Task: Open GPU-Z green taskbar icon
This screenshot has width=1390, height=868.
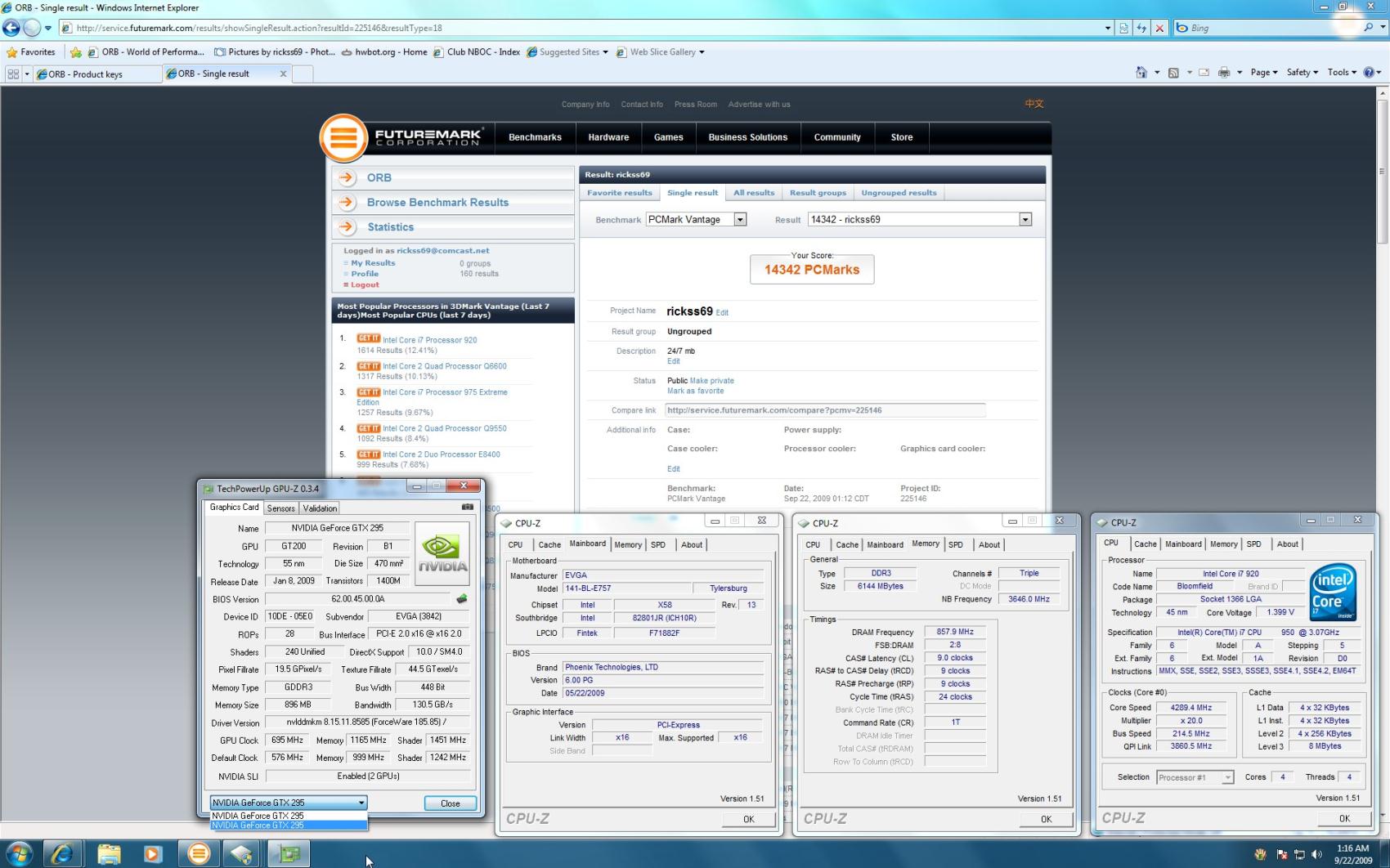Action: pos(289,854)
